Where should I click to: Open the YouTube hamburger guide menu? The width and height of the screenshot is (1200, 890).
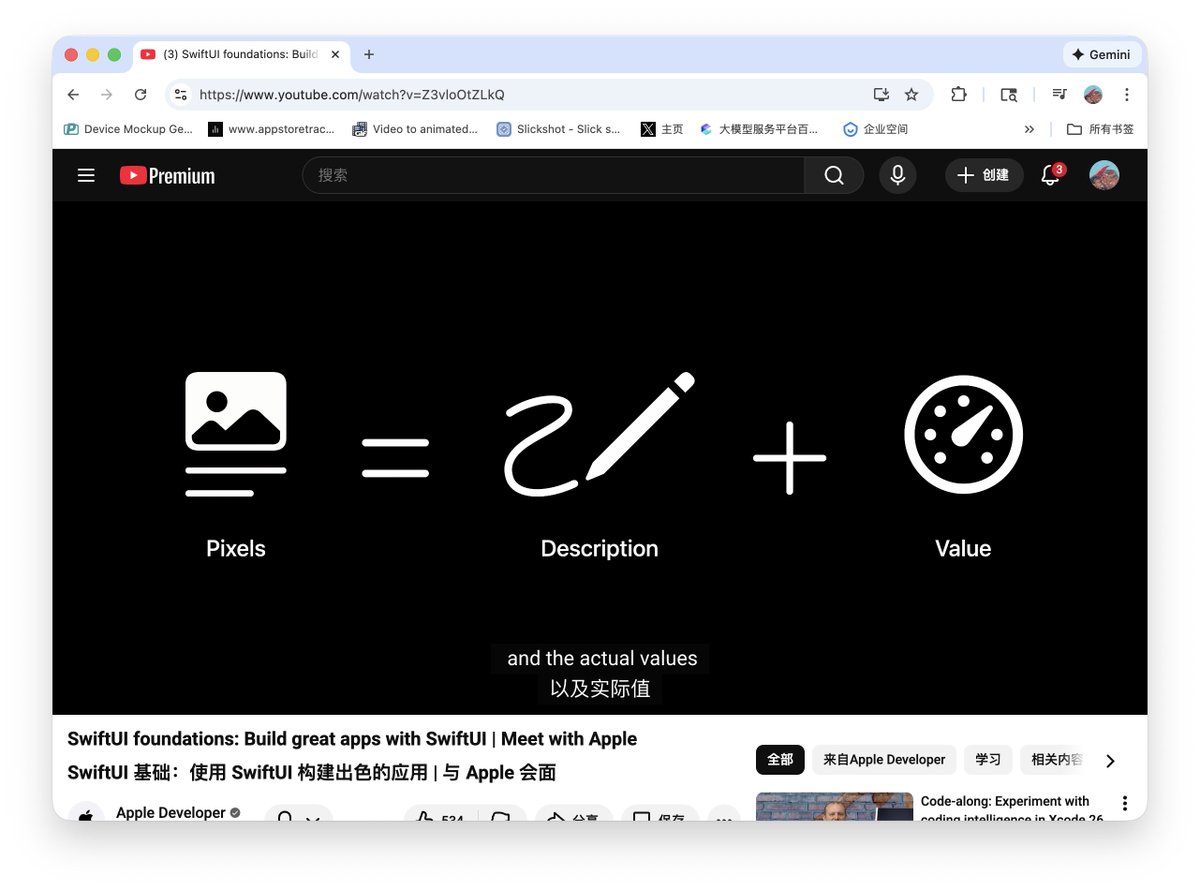(86, 176)
